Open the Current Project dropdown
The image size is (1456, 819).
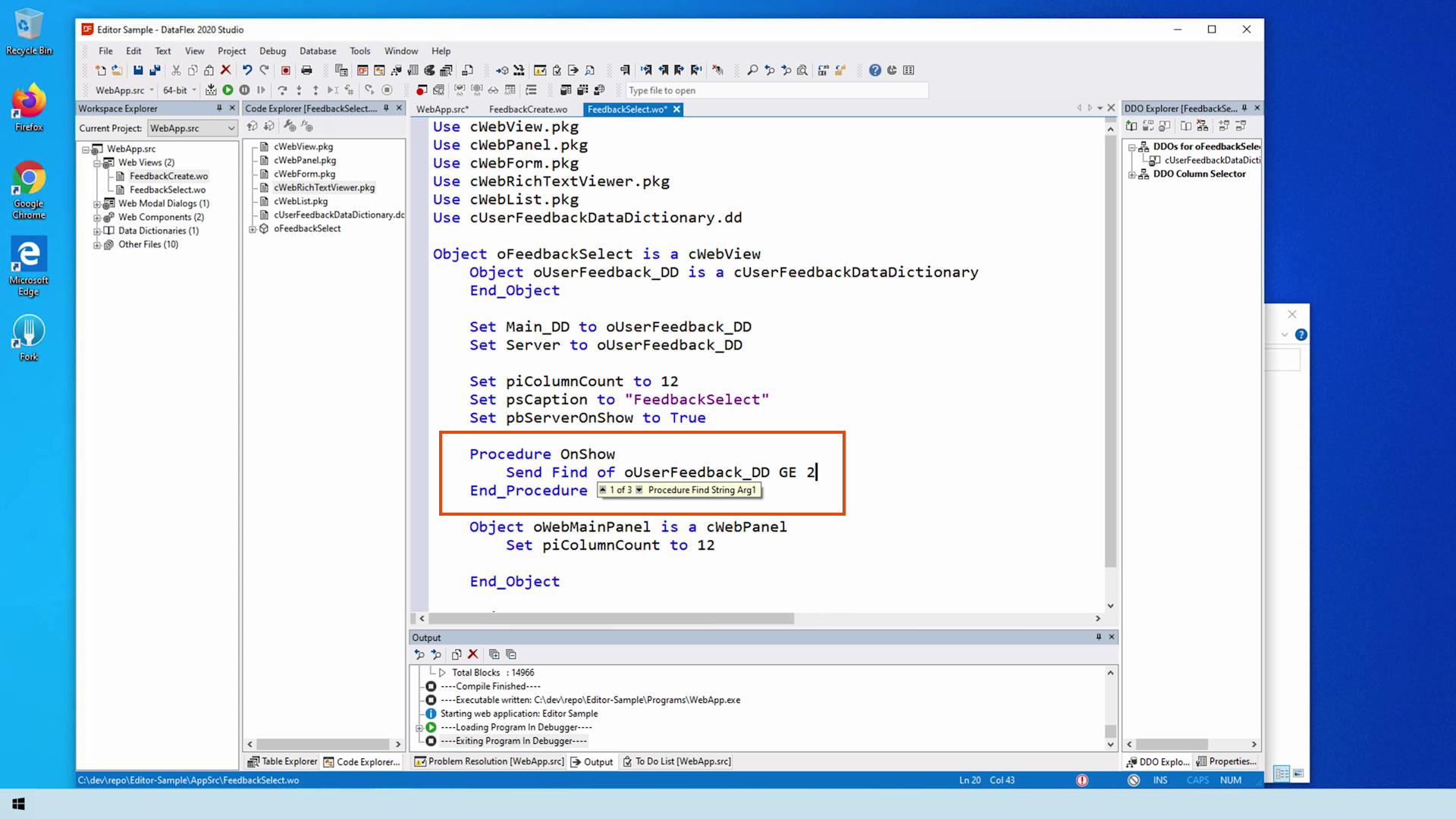(231, 129)
